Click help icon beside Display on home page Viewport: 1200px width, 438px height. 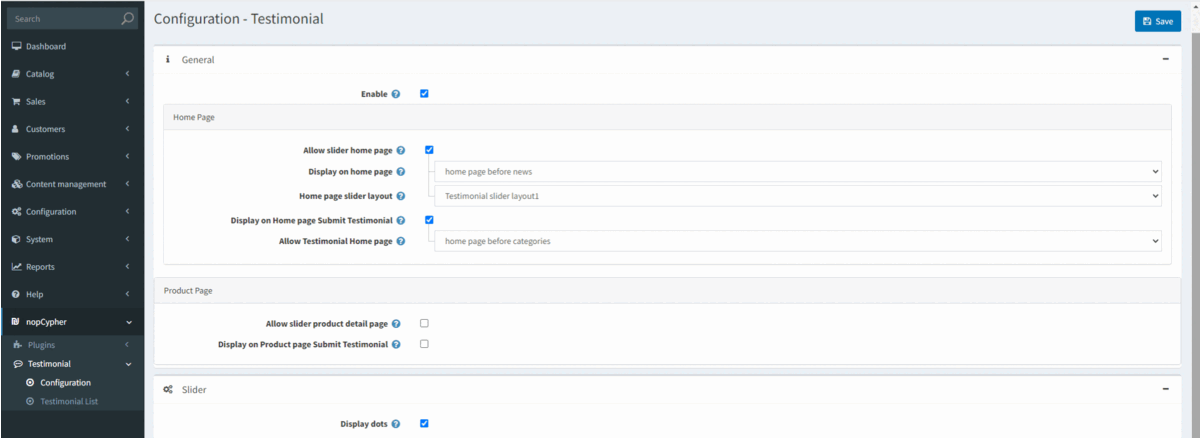point(401,173)
